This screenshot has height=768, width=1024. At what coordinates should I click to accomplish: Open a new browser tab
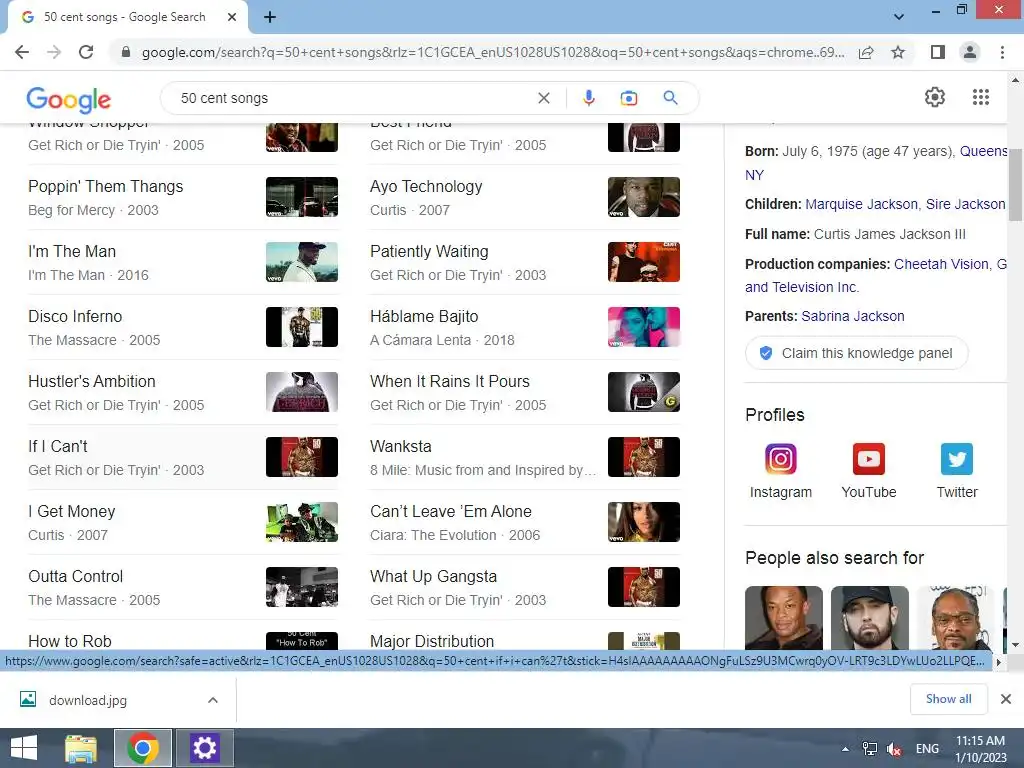click(270, 17)
